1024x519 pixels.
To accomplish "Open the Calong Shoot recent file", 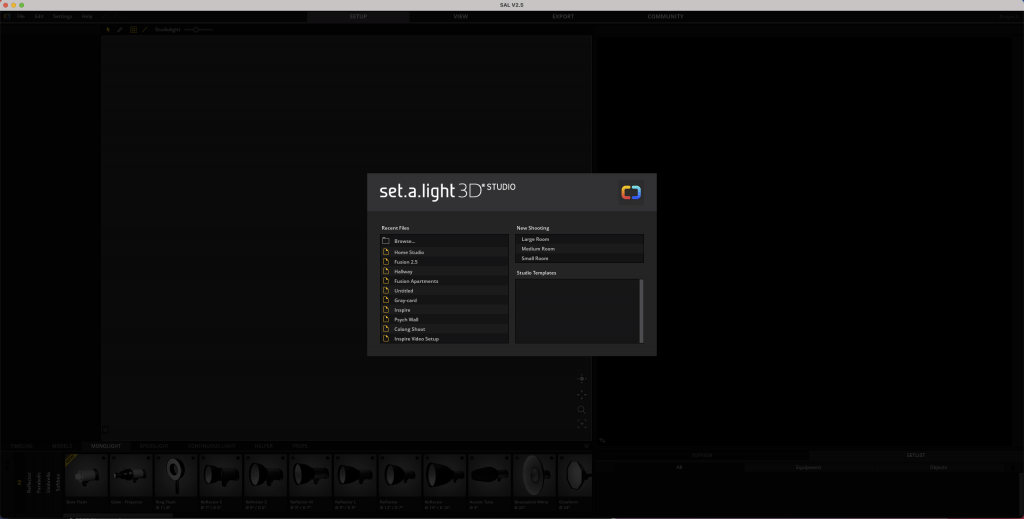I will [x=444, y=329].
